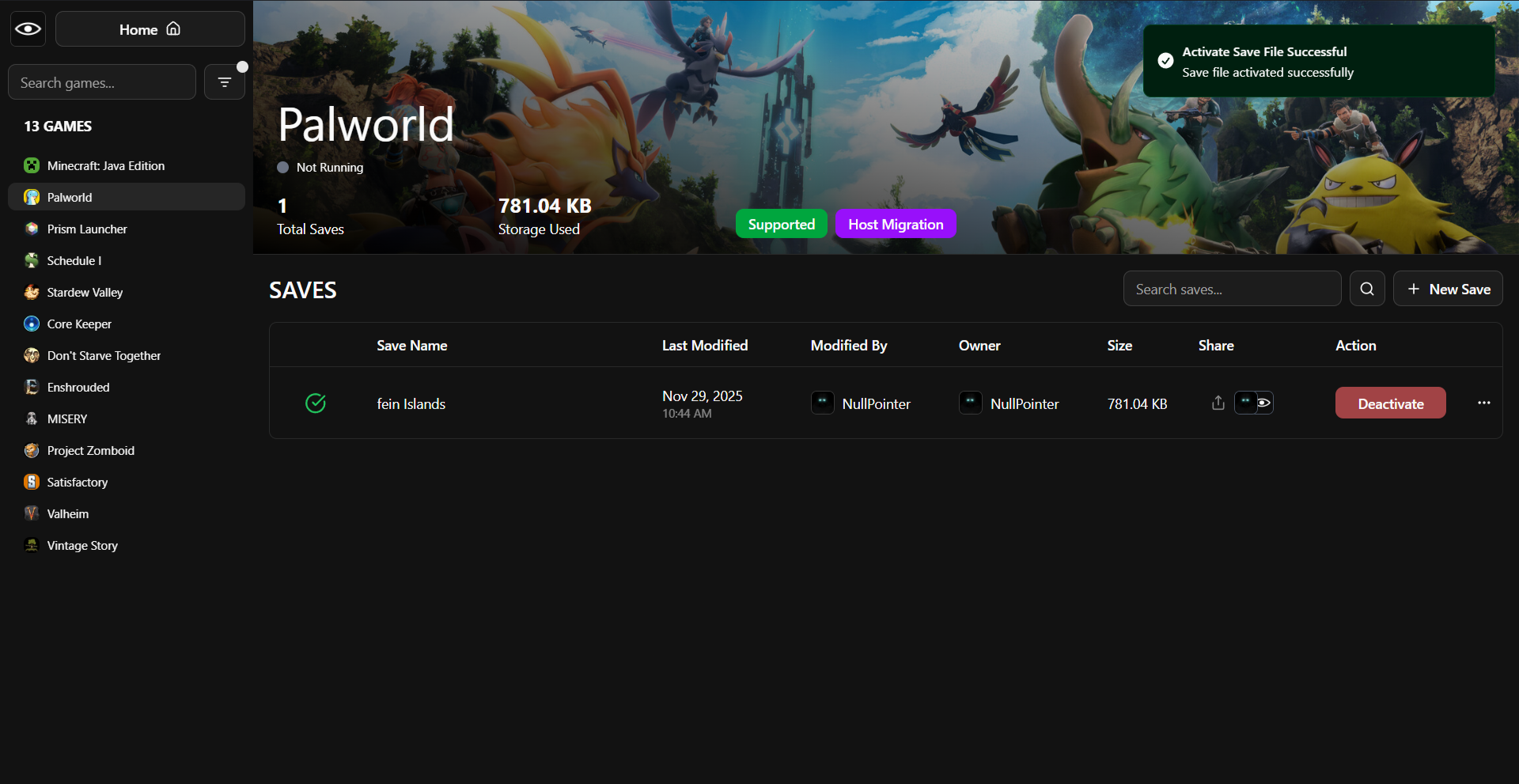Click the Core Keeper icon
1519x784 pixels.
point(32,324)
